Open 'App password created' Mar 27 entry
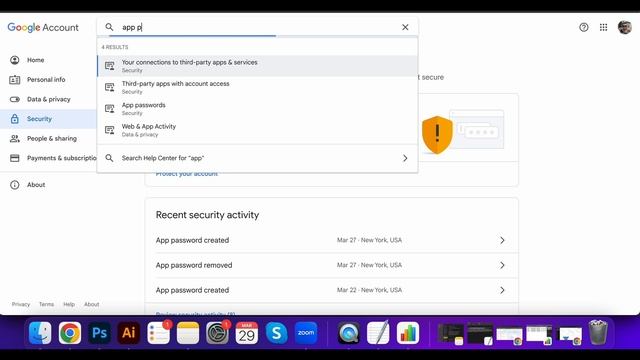The image size is (640, 360). [331, 240]
